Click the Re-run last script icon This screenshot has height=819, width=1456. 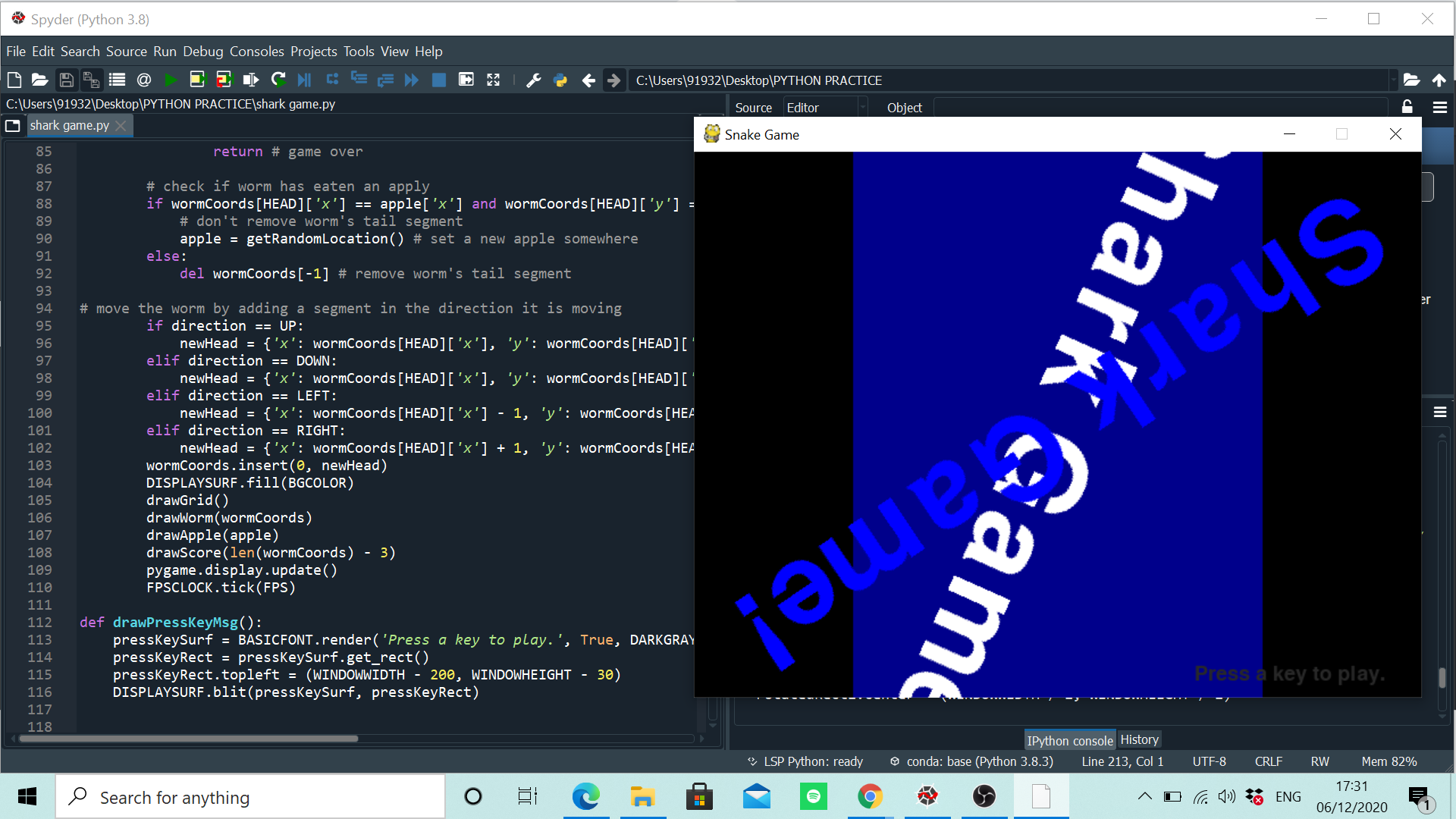point(278,80)
